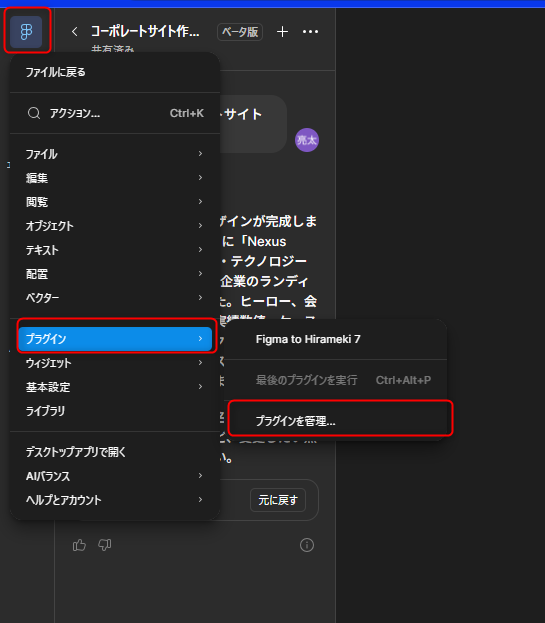Expand the テキスト submenu
This screenshot has width=545, height=623.
(x=115, y=250)
